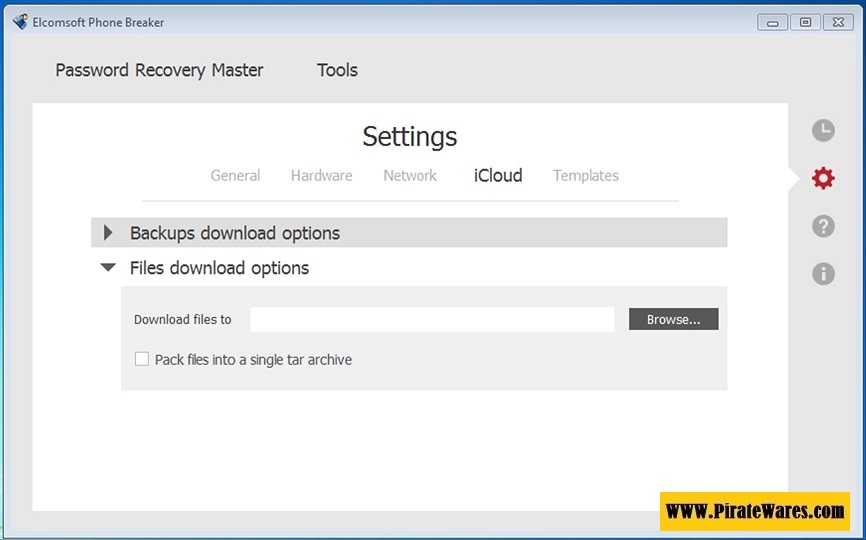Collapse Files download options section
Screen dimensions: 866x540
coord(108,268)
